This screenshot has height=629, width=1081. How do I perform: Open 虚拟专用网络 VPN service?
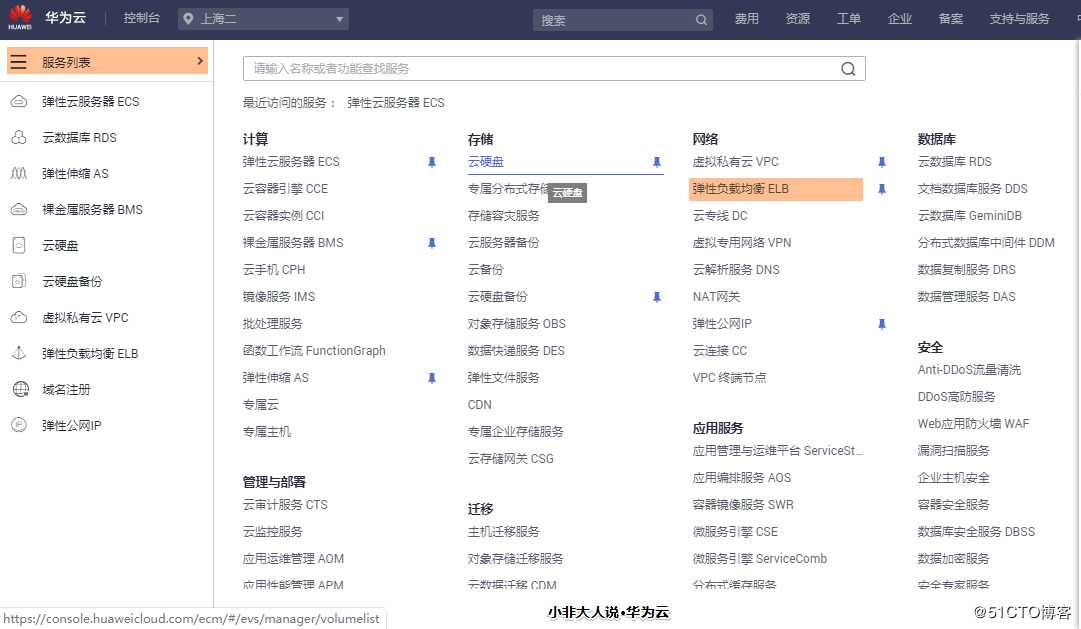pyautogui.click(x=742, y=243)
